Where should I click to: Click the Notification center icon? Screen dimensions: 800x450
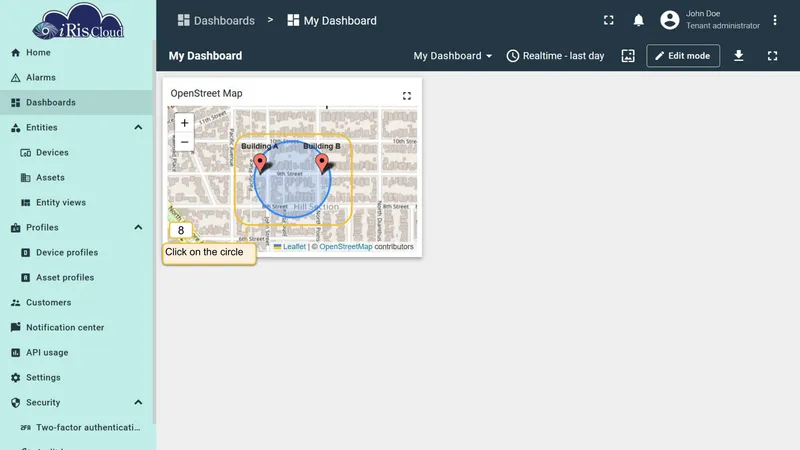pyautogui.click(x=15, y=327)
